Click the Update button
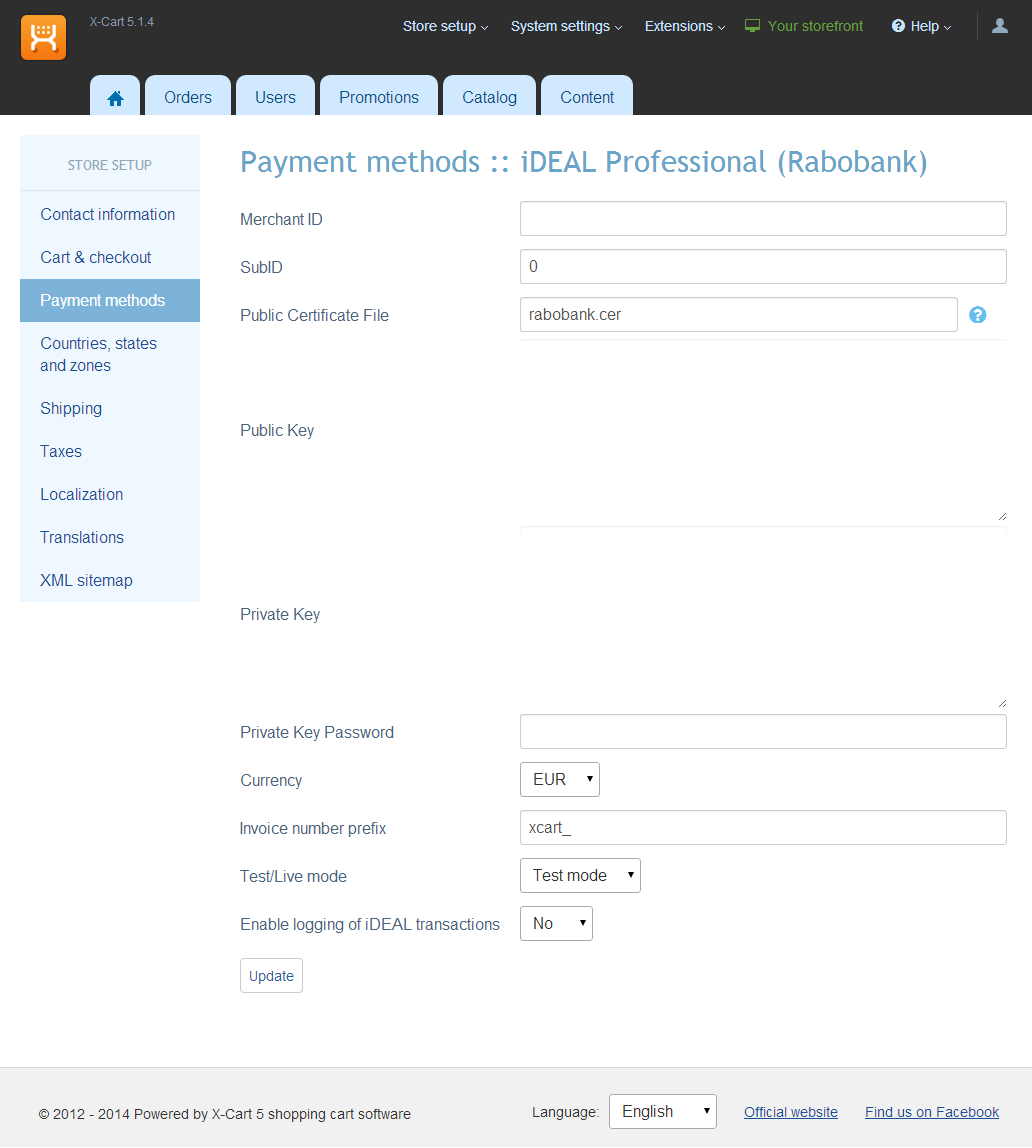The height and width of the screenshot is (1148, 1032). pyautogui.click(x=272, y=976)
